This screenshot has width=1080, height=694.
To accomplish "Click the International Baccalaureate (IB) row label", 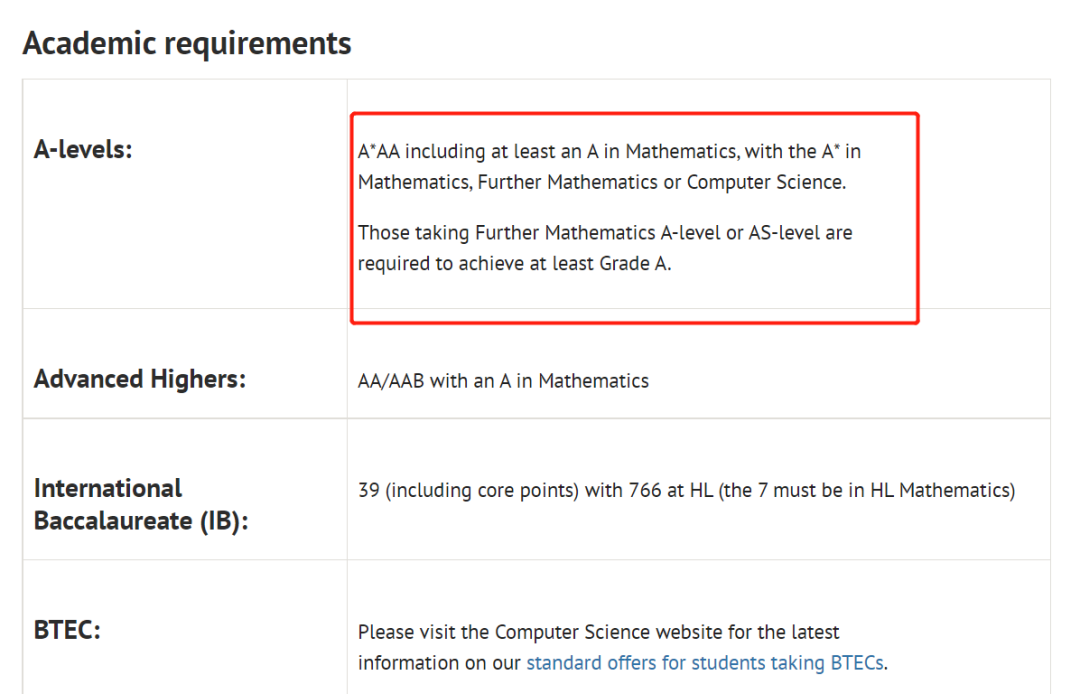I will [x=140, y=504].
